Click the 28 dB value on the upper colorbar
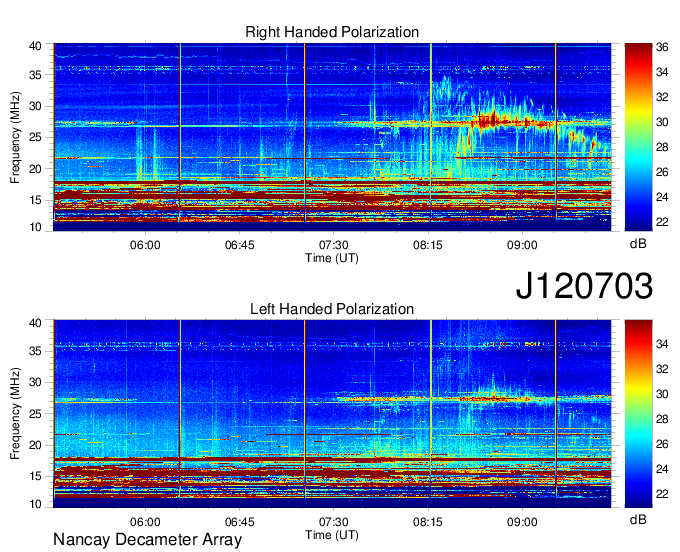This screenshot has height=552, width=680. 662,147
